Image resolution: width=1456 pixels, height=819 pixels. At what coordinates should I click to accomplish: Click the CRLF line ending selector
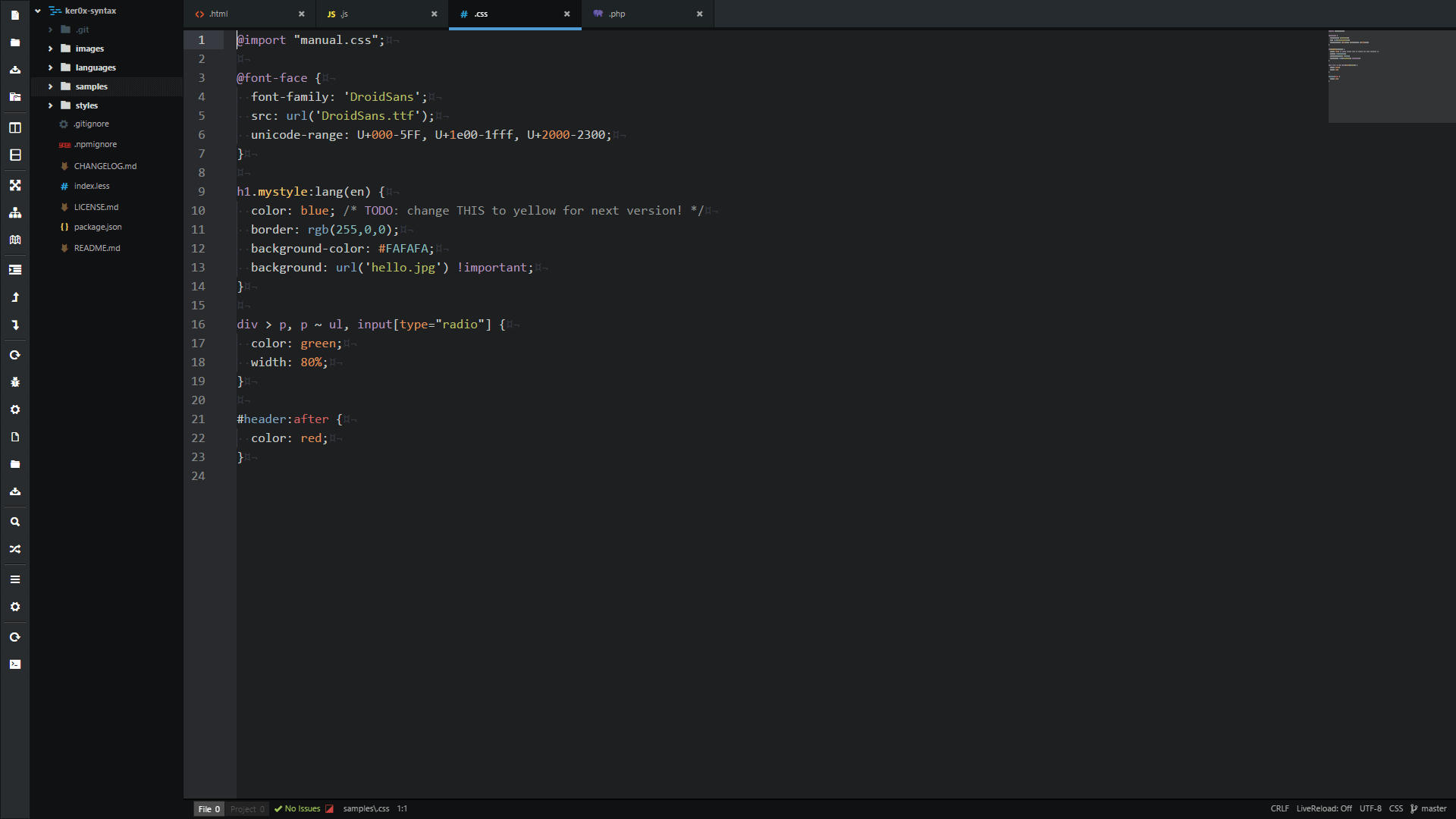[x=1279, y=809]
